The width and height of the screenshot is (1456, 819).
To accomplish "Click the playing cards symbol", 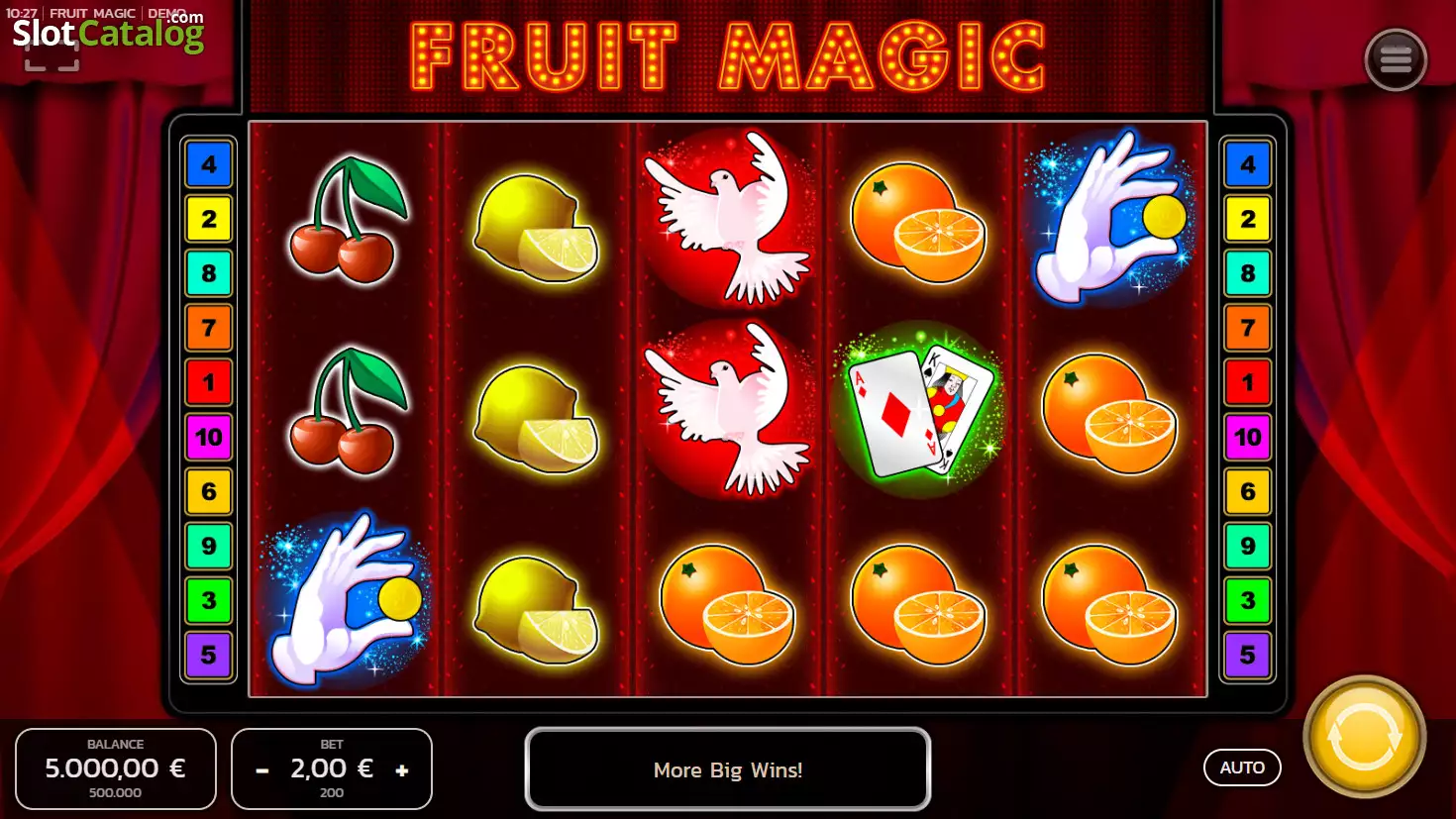I will (920, 410).
